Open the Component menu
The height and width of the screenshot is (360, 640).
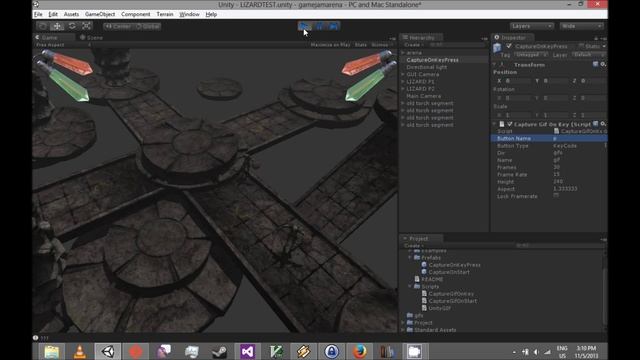coord(136,14)
